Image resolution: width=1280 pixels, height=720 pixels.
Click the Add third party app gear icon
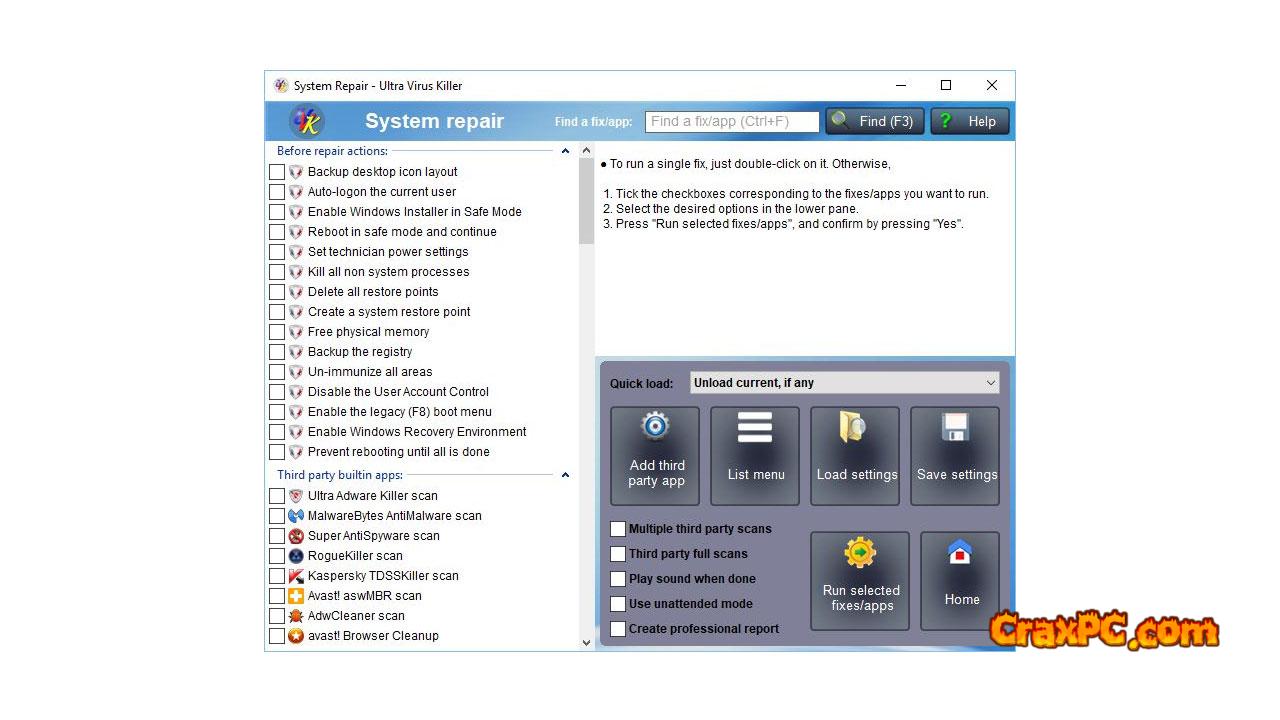click(655, 428)
